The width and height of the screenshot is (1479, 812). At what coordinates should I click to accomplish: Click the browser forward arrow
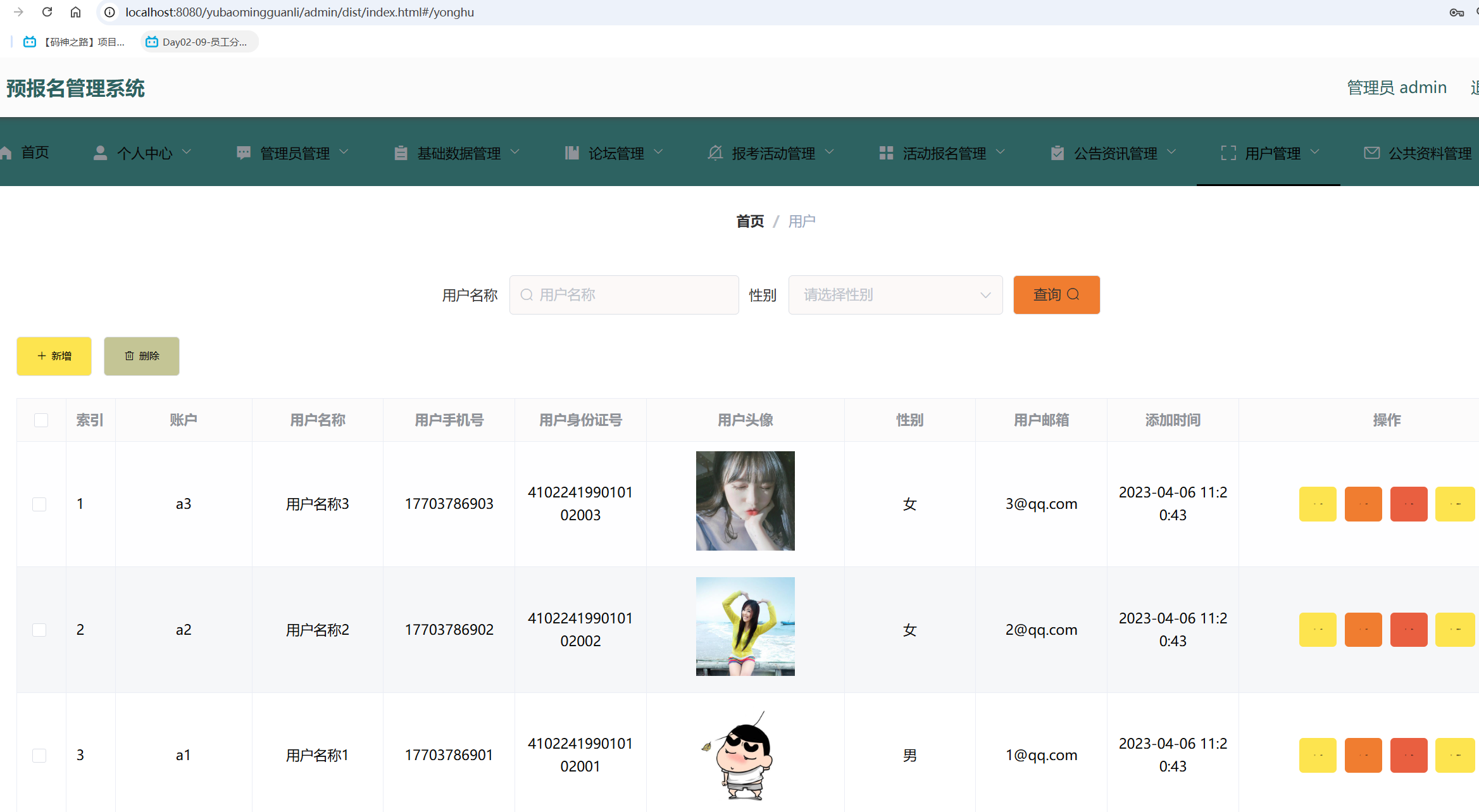(18, 12)
